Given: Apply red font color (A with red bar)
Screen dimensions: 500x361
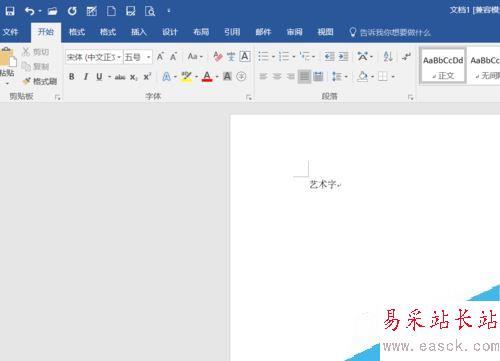Looking at the screenshot, I should (x=207, y=77).
